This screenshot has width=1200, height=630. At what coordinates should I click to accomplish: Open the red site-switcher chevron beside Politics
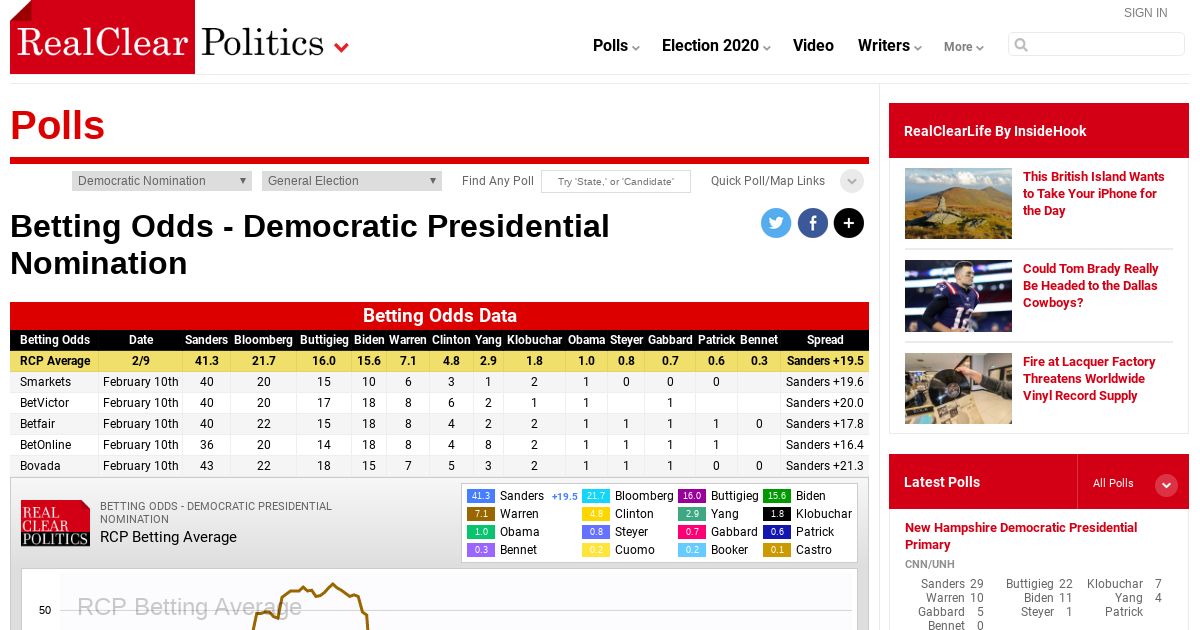(341, 47)
